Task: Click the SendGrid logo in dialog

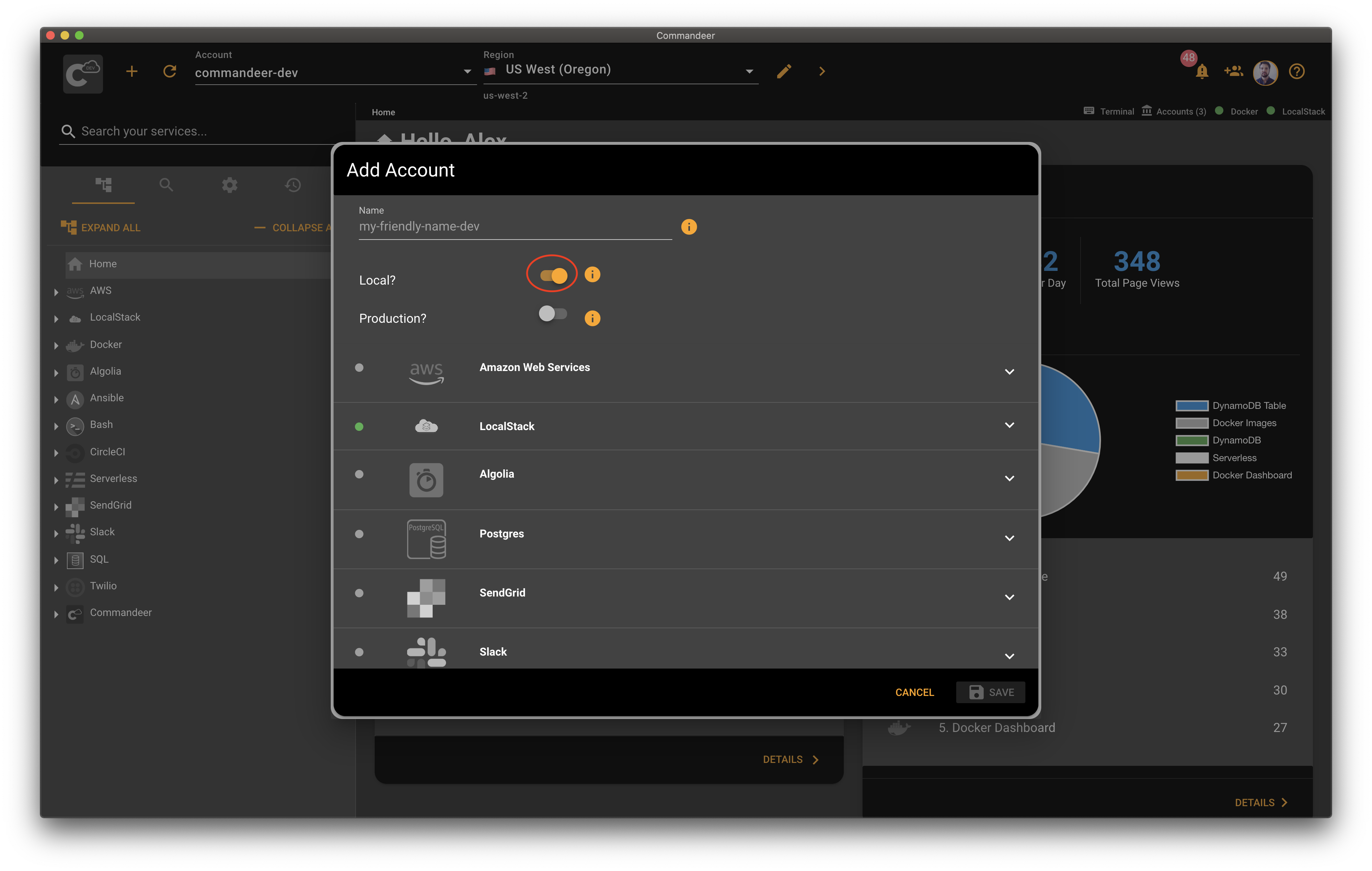Action: click(426, 598)
